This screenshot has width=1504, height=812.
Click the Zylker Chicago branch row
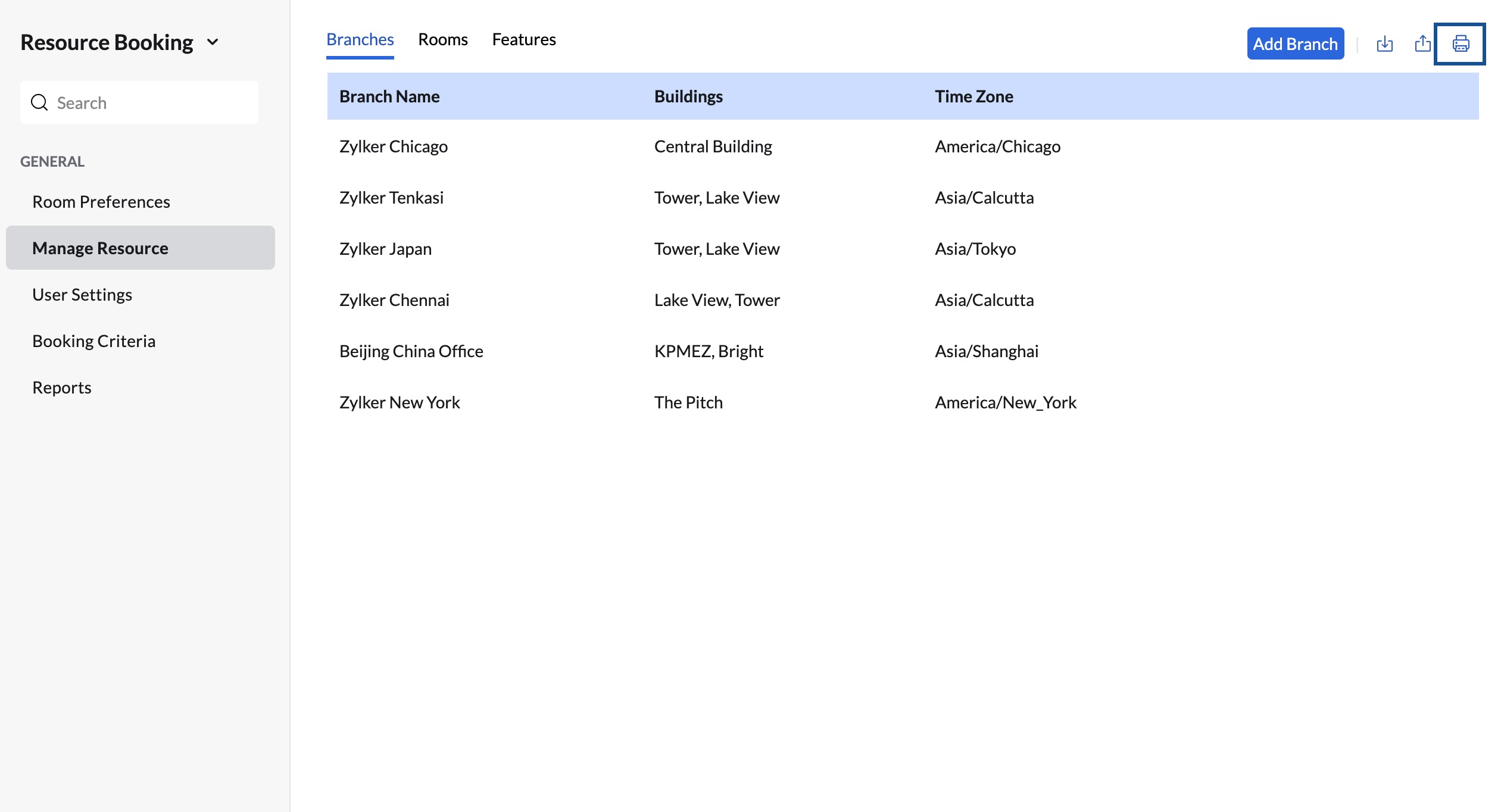click(x=394, y=146)
